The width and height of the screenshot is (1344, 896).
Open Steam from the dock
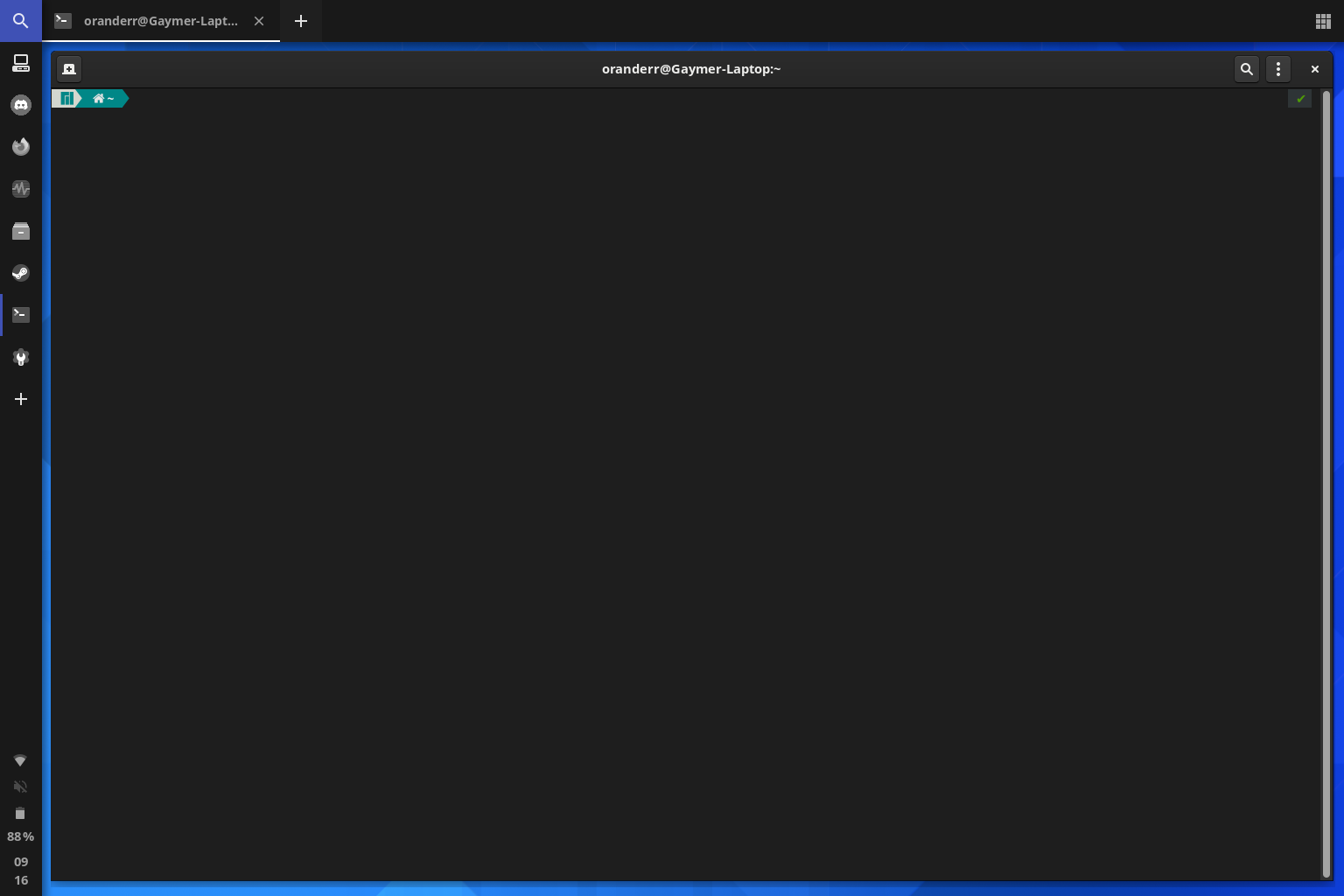[x=21, y=273]
